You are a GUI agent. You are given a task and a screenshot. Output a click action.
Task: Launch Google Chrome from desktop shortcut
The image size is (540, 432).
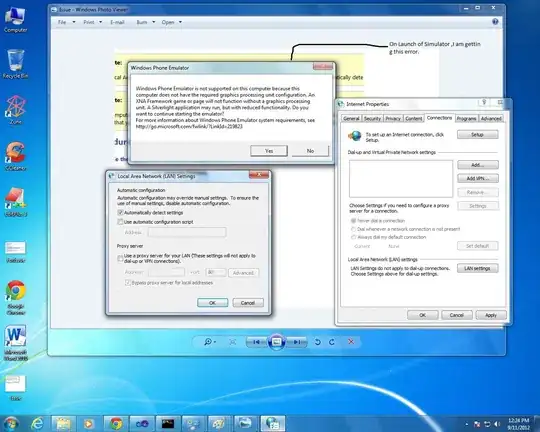[x=15, y=297]
